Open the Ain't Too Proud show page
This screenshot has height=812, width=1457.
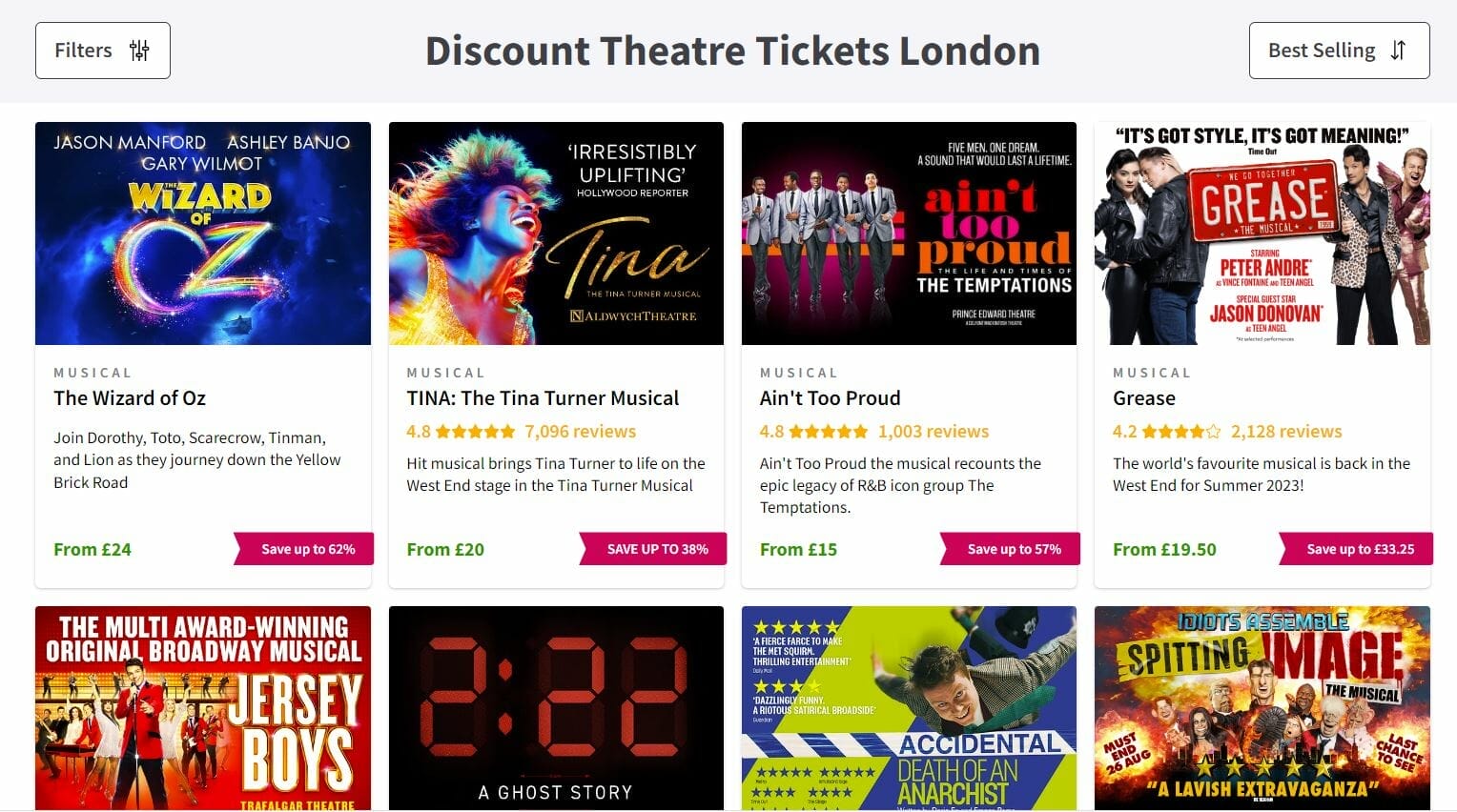830,398
